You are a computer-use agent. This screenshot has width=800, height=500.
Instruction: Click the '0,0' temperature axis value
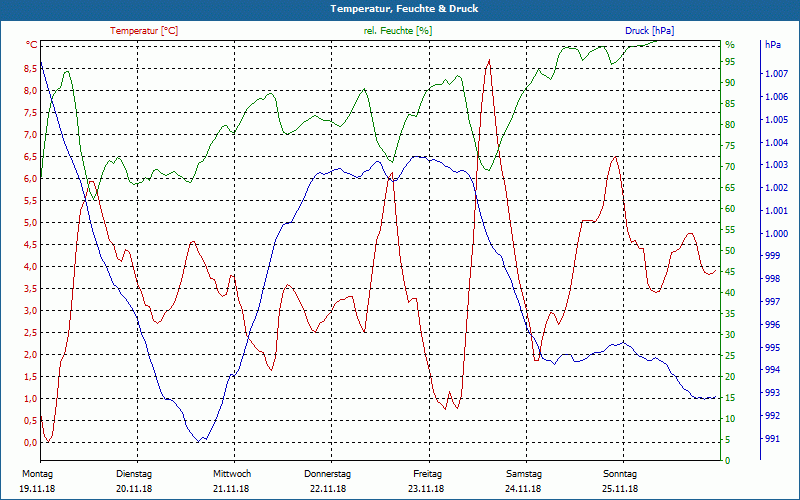tap(30, 443)
